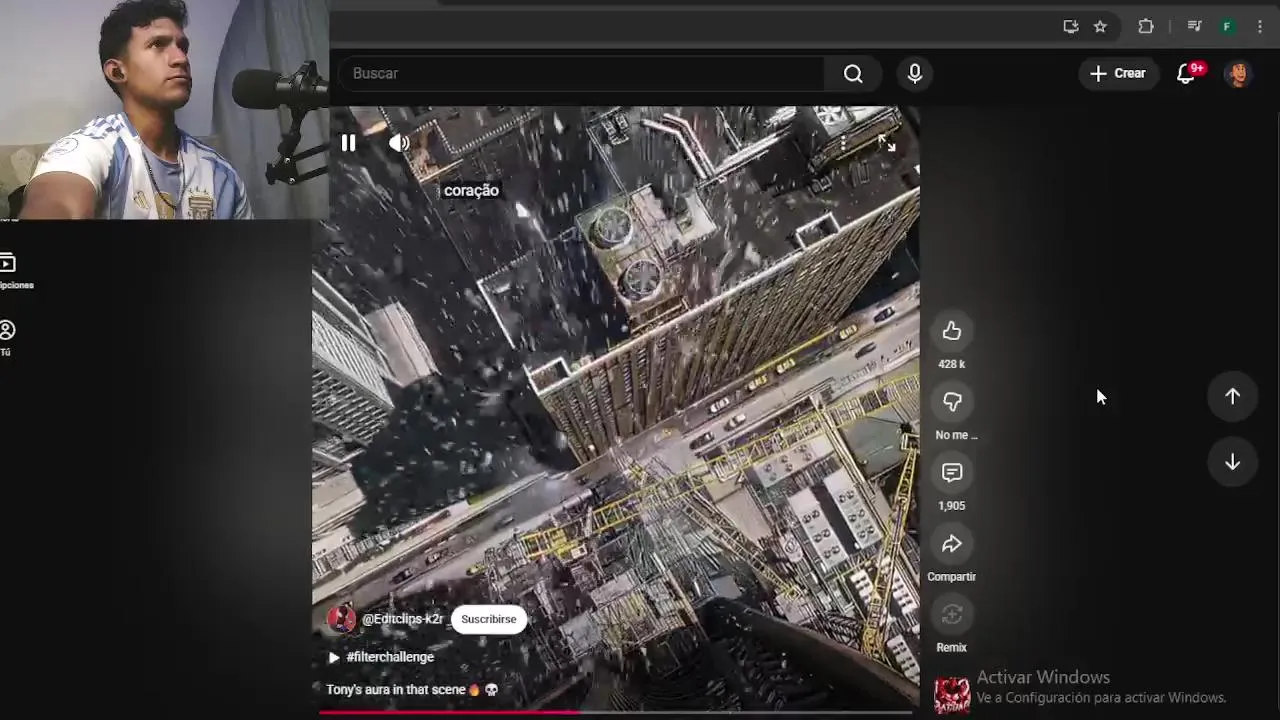The image size is (1280, 720).
Task: Click the 'coração' caption text
Action: (x=471, y=190)
